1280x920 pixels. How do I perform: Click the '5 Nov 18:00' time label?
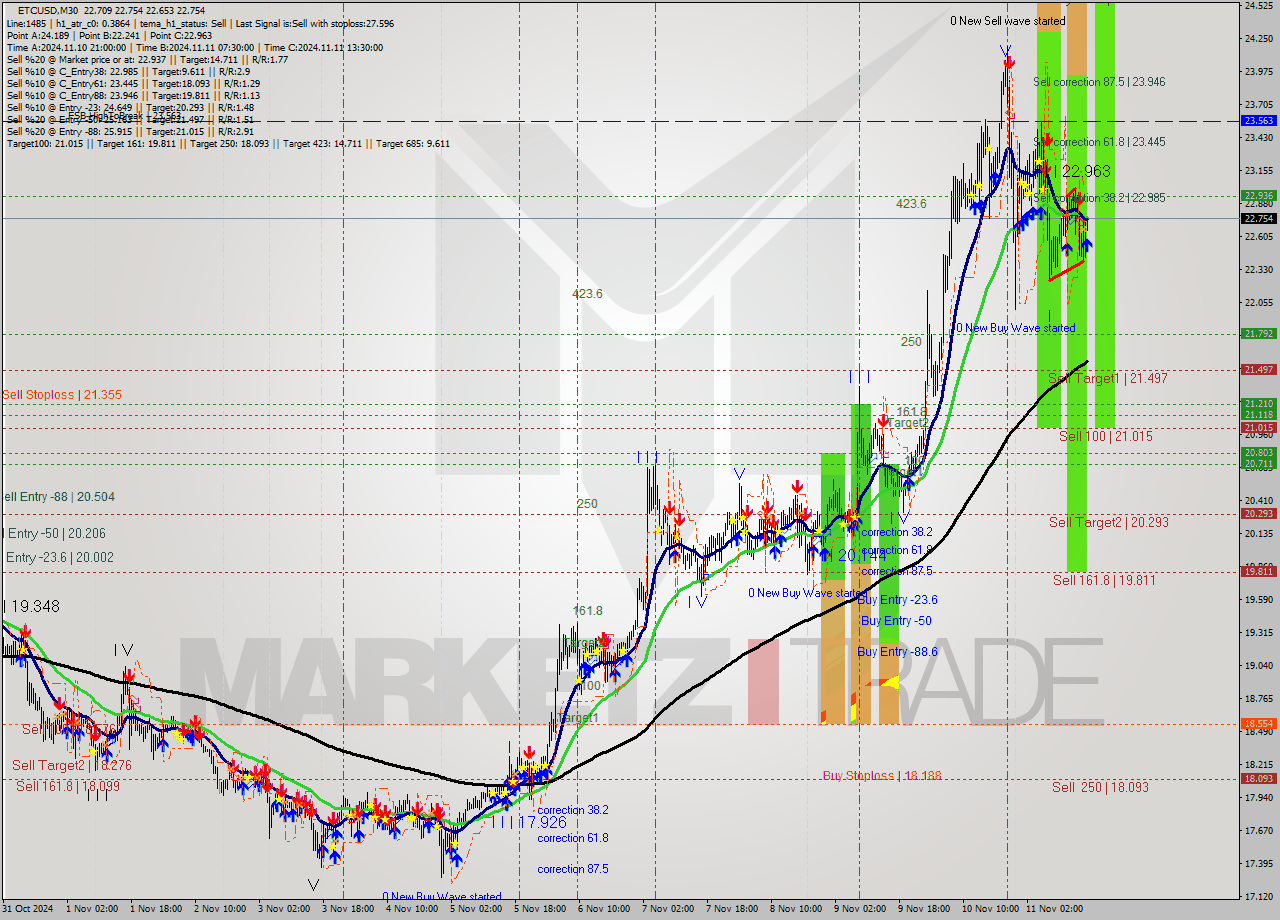coord(540,909)
